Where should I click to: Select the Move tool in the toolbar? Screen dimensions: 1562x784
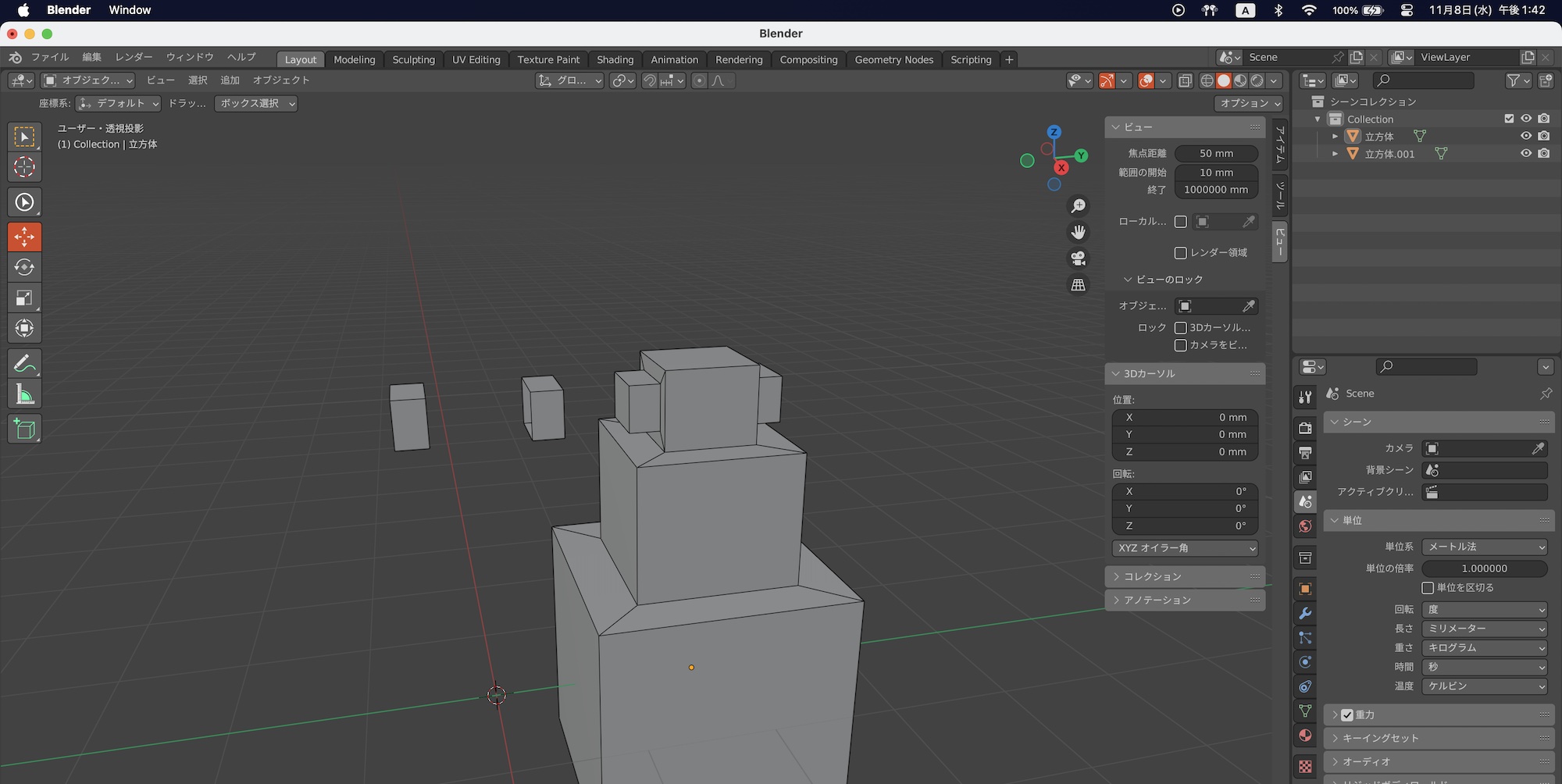(x=24, y=237)
